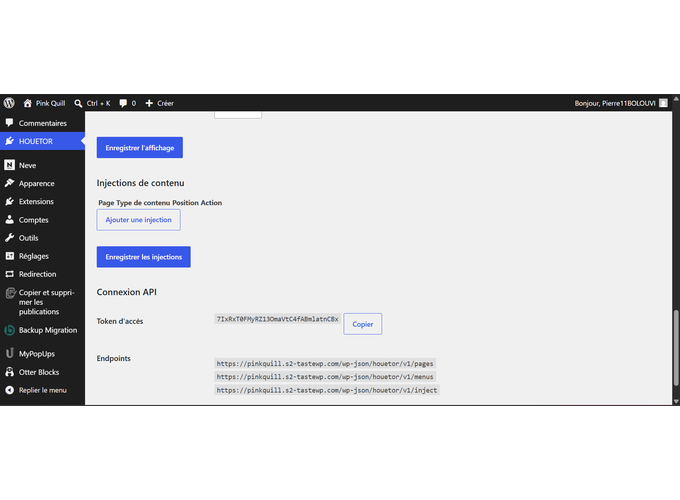Open Comptes menu item
Screen dimensions: 680x500
pos(42,220)
